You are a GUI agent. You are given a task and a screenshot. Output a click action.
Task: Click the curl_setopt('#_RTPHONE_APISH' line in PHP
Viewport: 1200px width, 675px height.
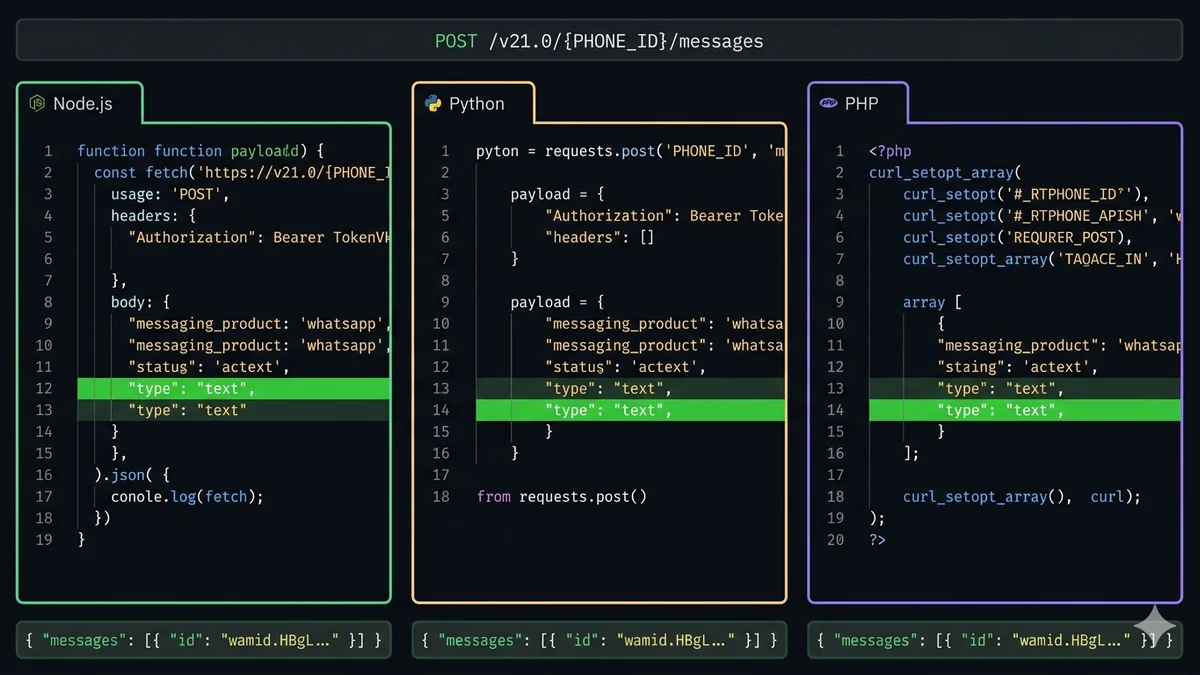point(1042,215)
